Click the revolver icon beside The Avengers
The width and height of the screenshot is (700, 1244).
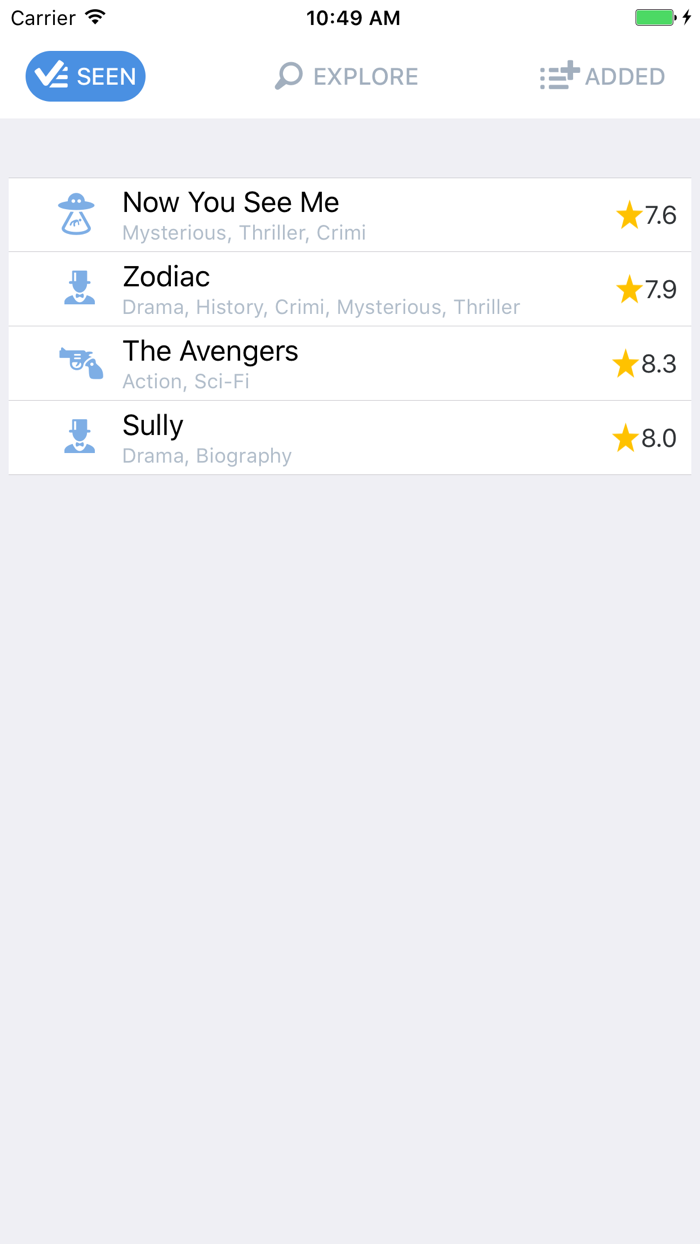[x=78, y=362]
